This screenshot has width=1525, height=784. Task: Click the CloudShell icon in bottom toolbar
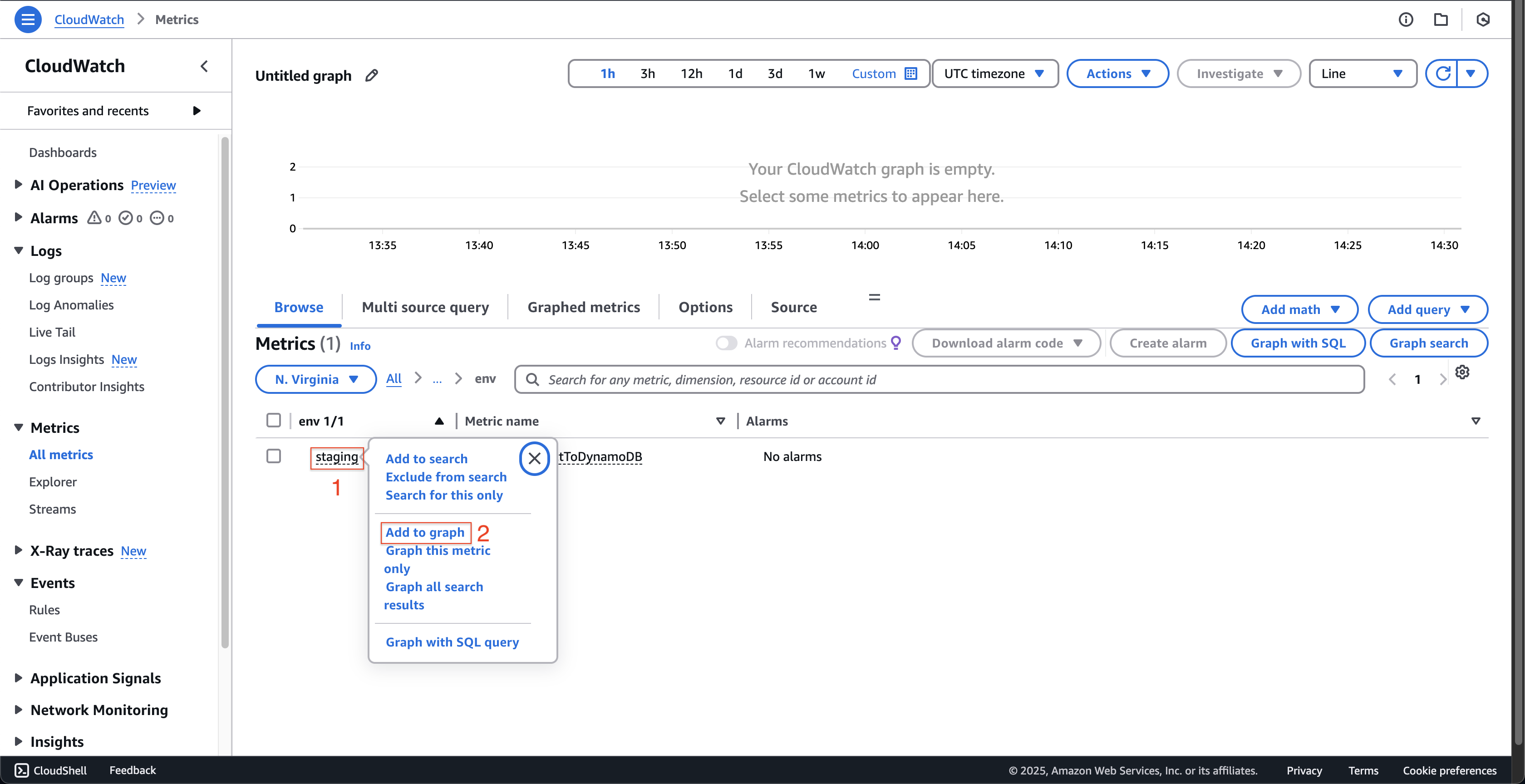pyautogui.click(x=21, y=770)
